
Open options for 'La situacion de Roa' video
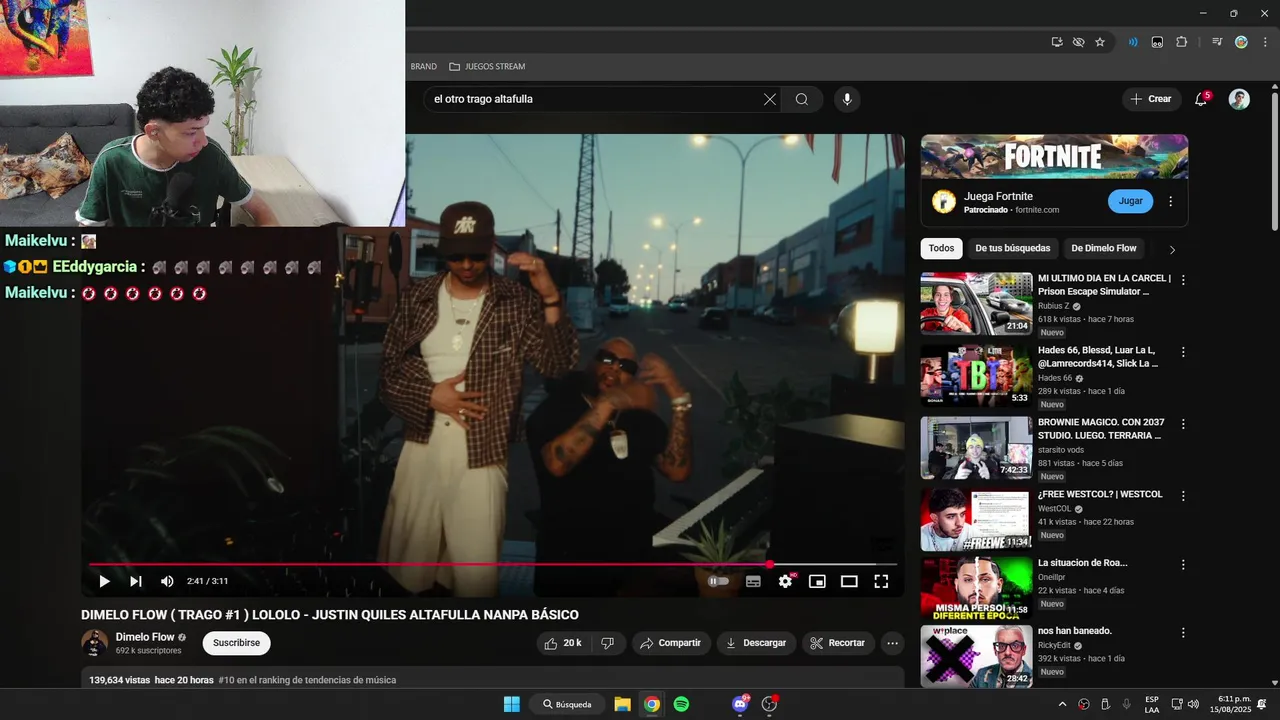(x=1183, y=564)
